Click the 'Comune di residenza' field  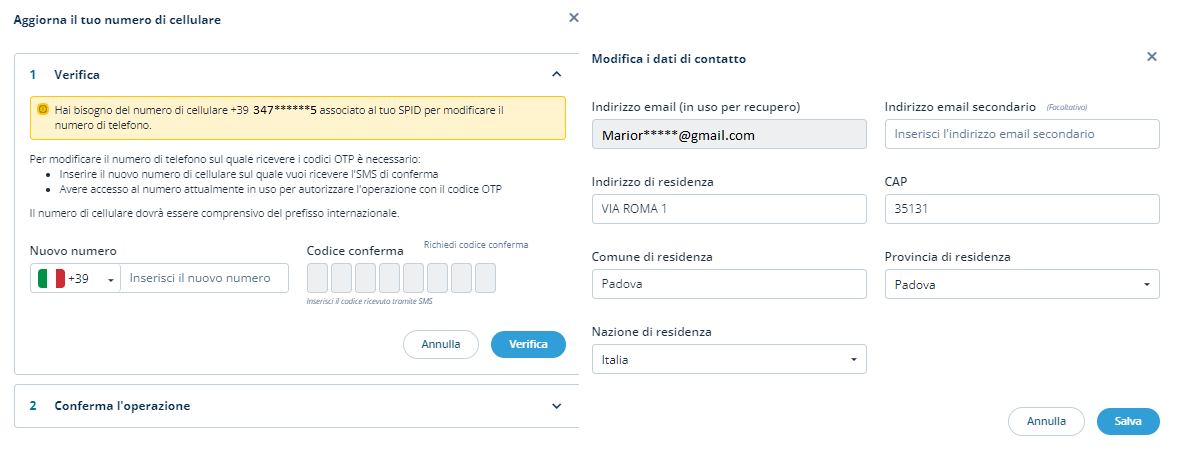[x=729, y=284]
